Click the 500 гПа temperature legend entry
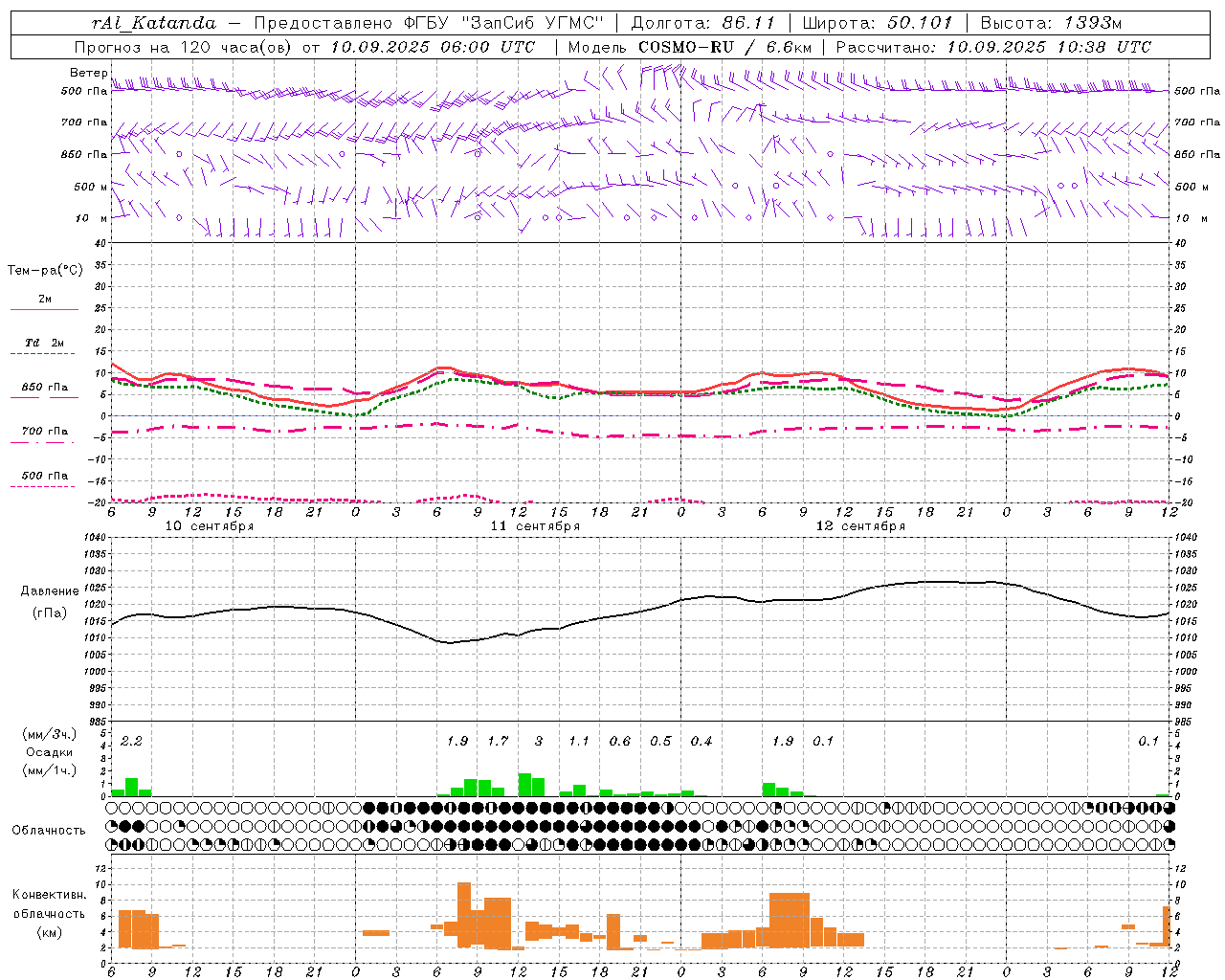Image resolution: width=1225 pixels, height=980 pixels. [x=44, y=479]
